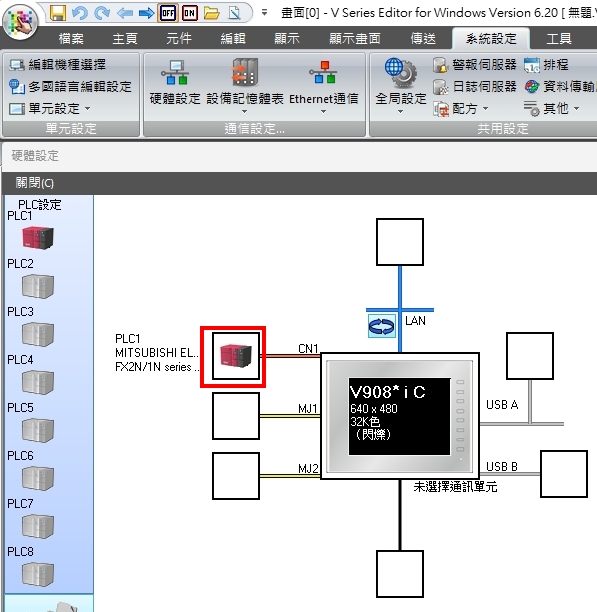Screen dimensions: 597x612
Task: Click the FX2N/1N series label
Action: (157, 367)
